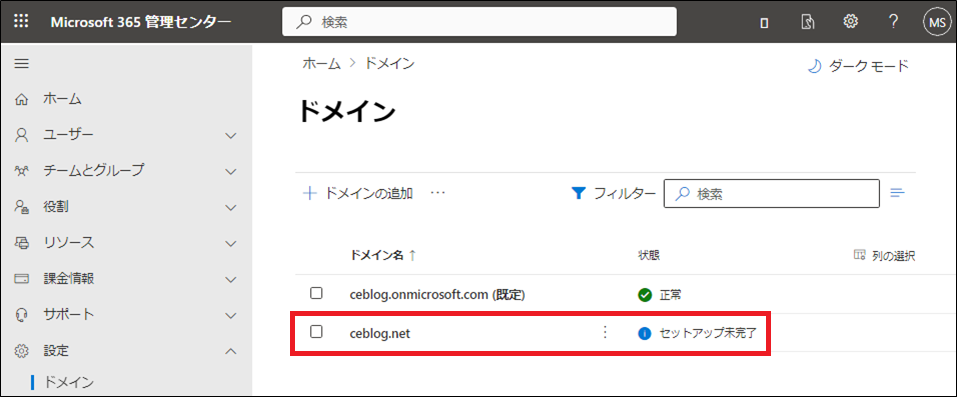Click the teams and groups icon

pos(21,170)
